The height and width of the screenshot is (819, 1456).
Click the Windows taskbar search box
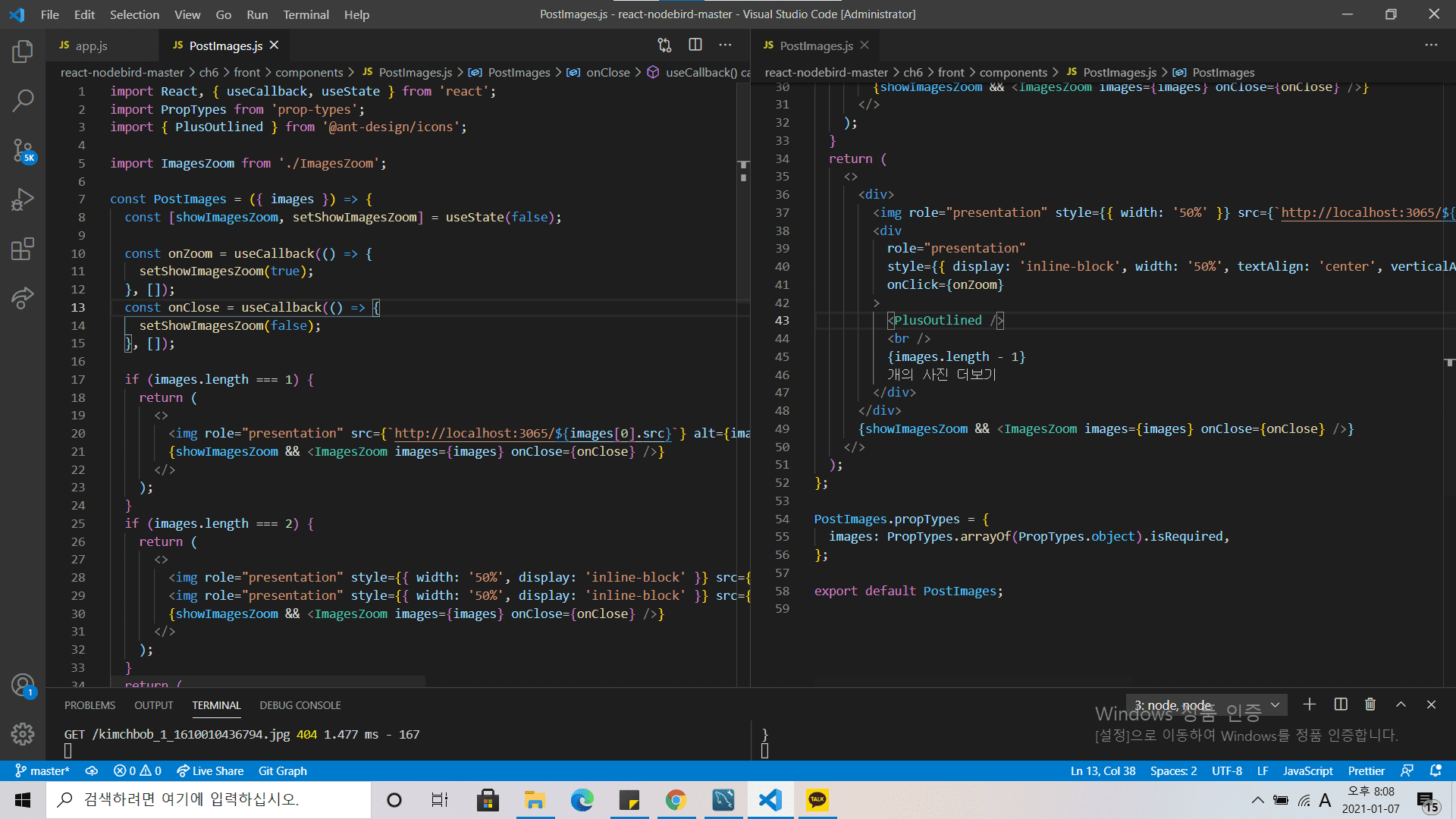pyautogui.click(x=209, y=799)
